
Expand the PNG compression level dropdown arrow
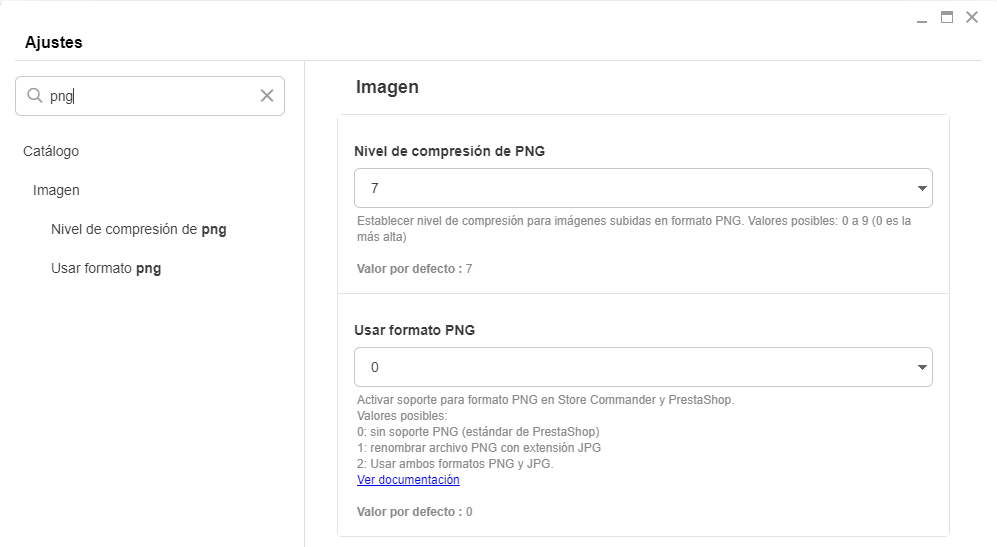[921, 188]
